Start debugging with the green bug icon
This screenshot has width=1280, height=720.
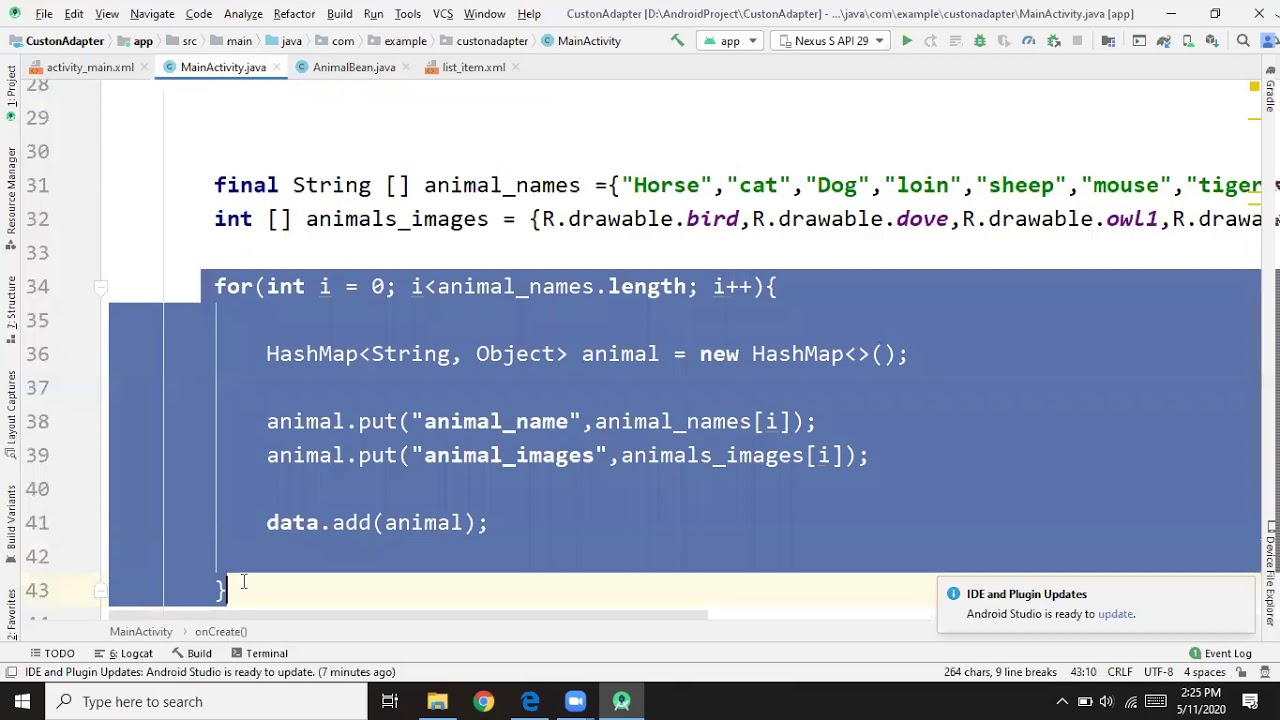coord(980,41)
